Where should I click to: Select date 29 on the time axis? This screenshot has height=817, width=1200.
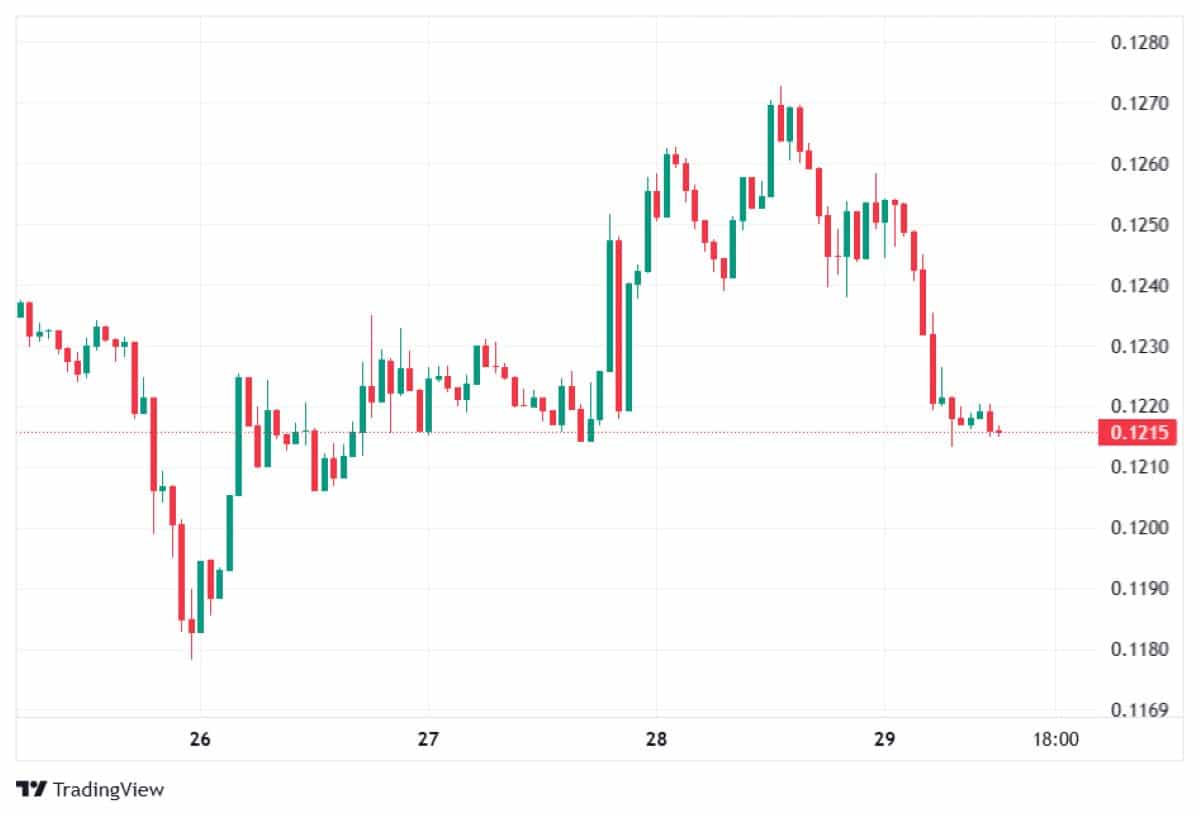tap(884, 740)
